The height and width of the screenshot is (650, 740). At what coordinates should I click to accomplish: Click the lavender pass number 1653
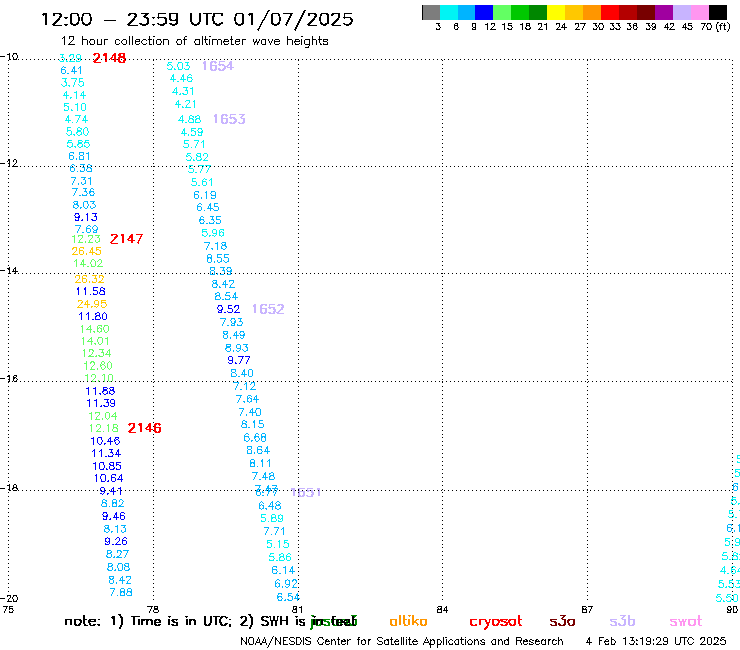(x=229, y=119)
